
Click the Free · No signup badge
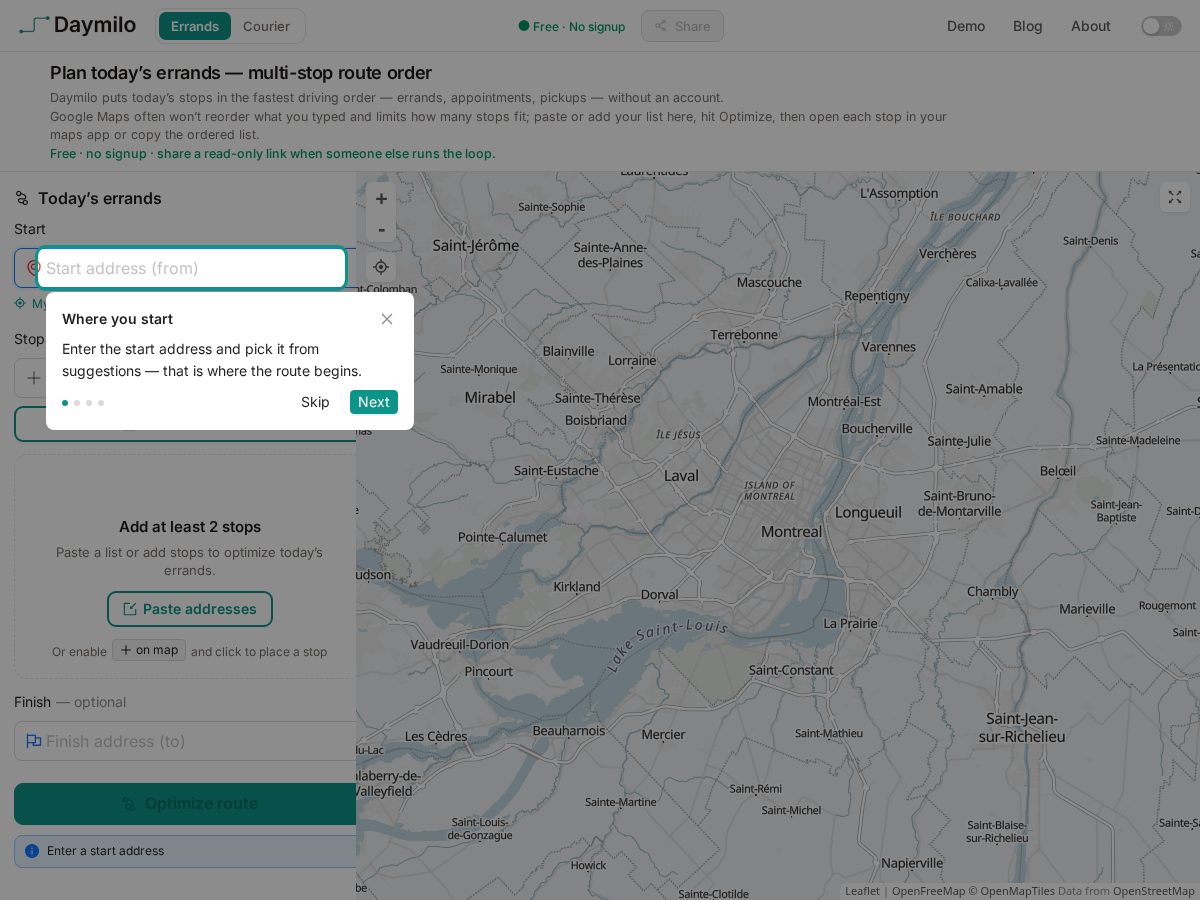[572, 26]
